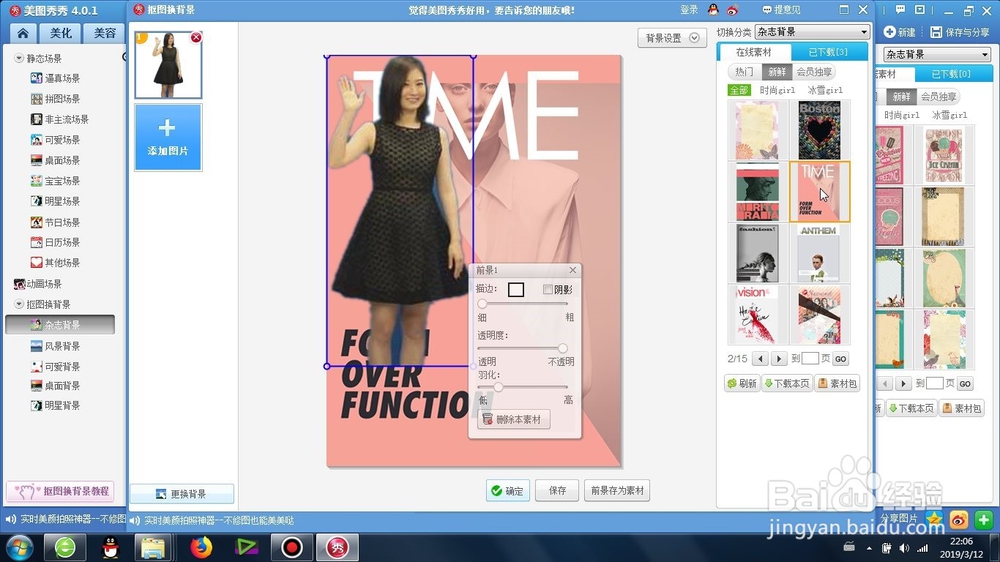Select 可爱场景 item
Viewport: 1000px width, 562px height.
tap(55, 140)
